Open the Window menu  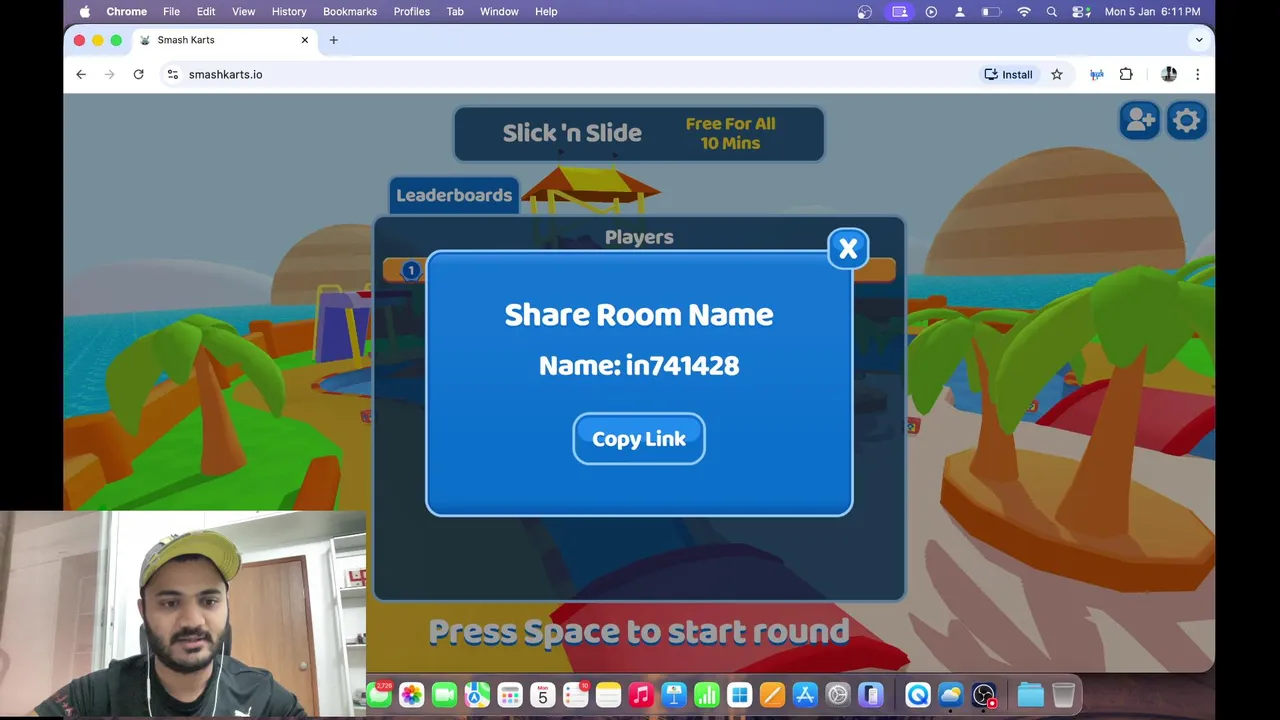click(499, 12)
